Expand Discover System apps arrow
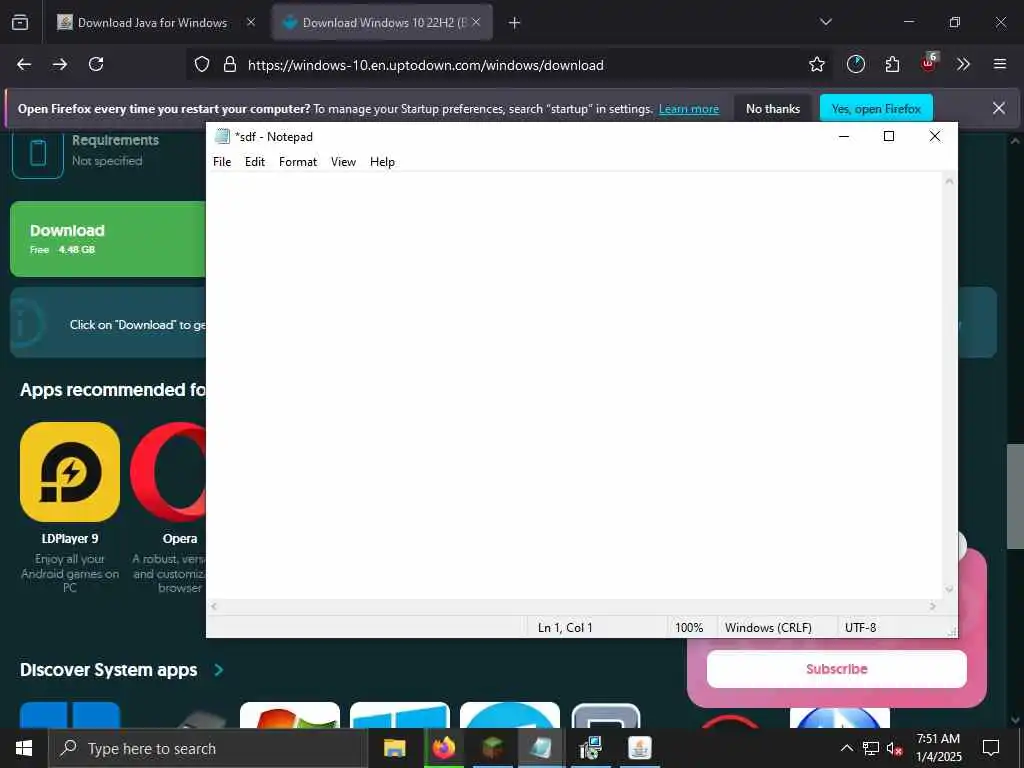Viewport: 1024px width, 768px height. coord(219,670)
